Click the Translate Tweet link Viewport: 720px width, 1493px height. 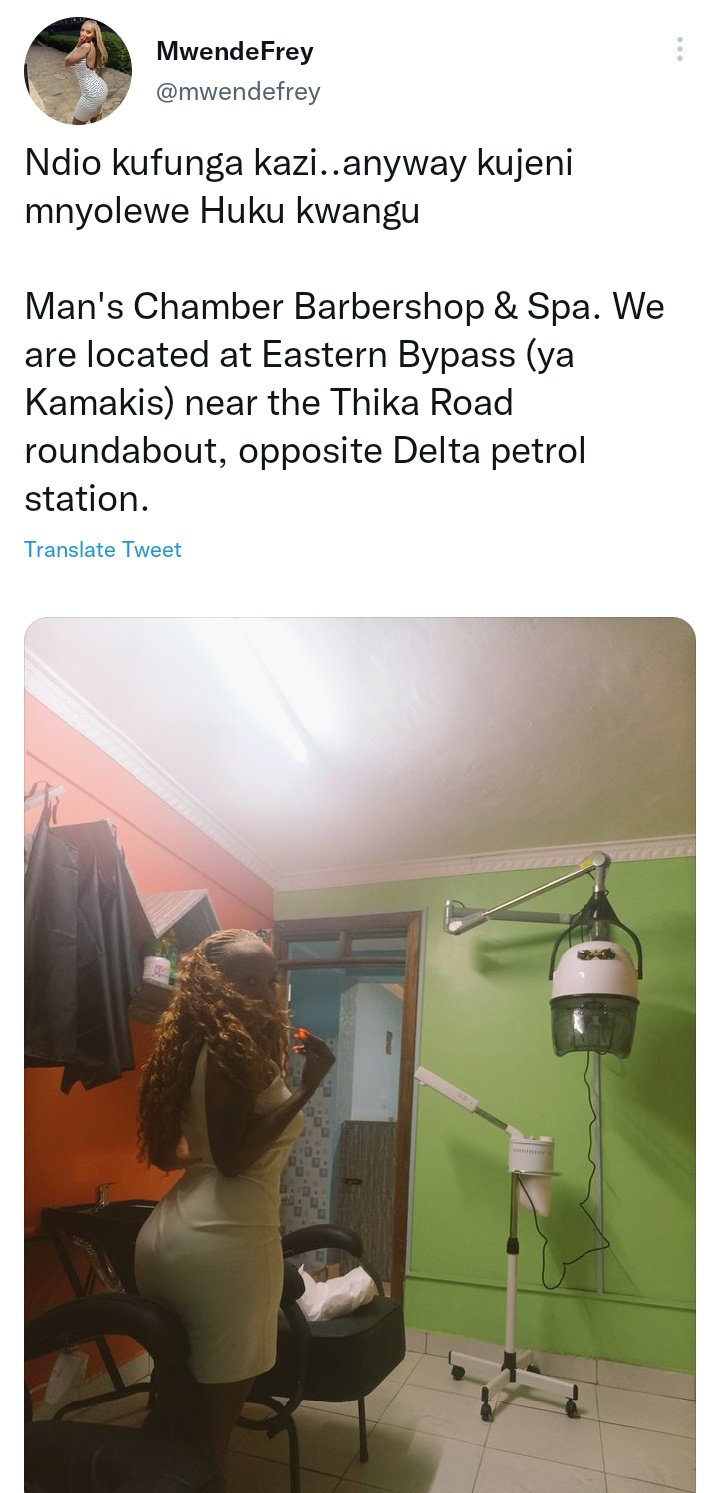click(103, 549)
